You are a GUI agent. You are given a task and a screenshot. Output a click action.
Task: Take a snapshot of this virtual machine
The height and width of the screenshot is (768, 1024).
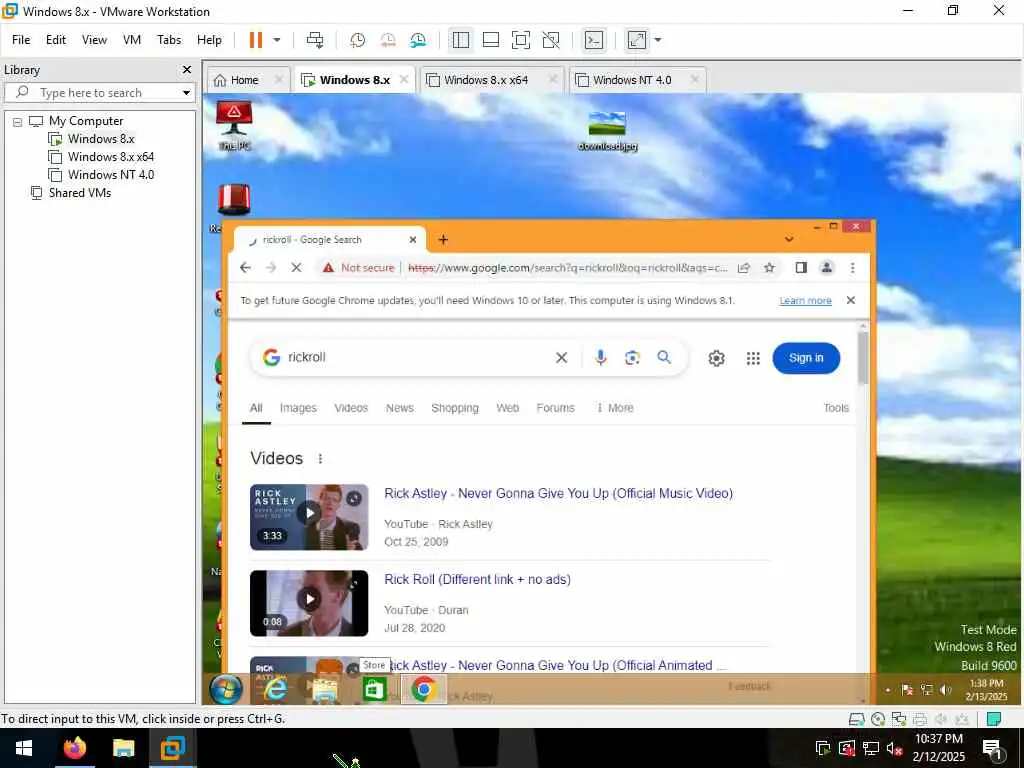tap(357, 40)
